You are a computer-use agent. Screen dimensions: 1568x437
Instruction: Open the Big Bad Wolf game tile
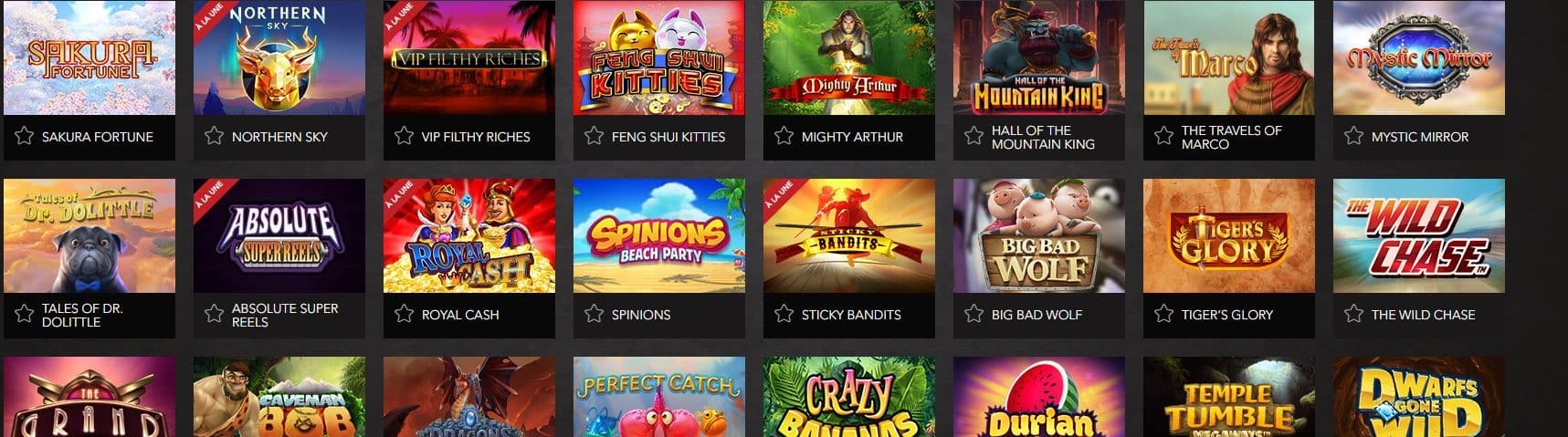click(x=1039, y=235)
